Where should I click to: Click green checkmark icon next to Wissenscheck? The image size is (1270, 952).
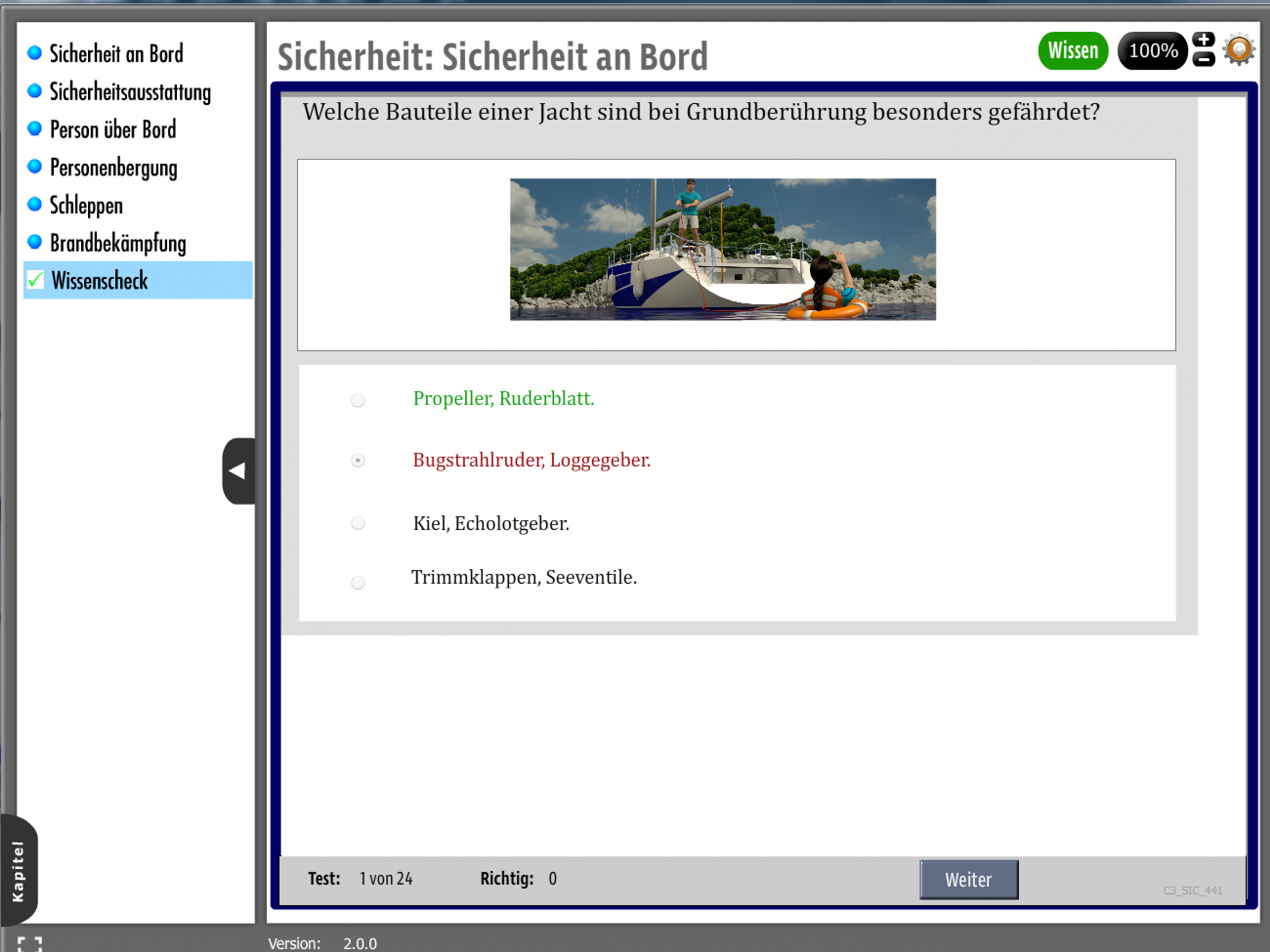click(36, 280)
